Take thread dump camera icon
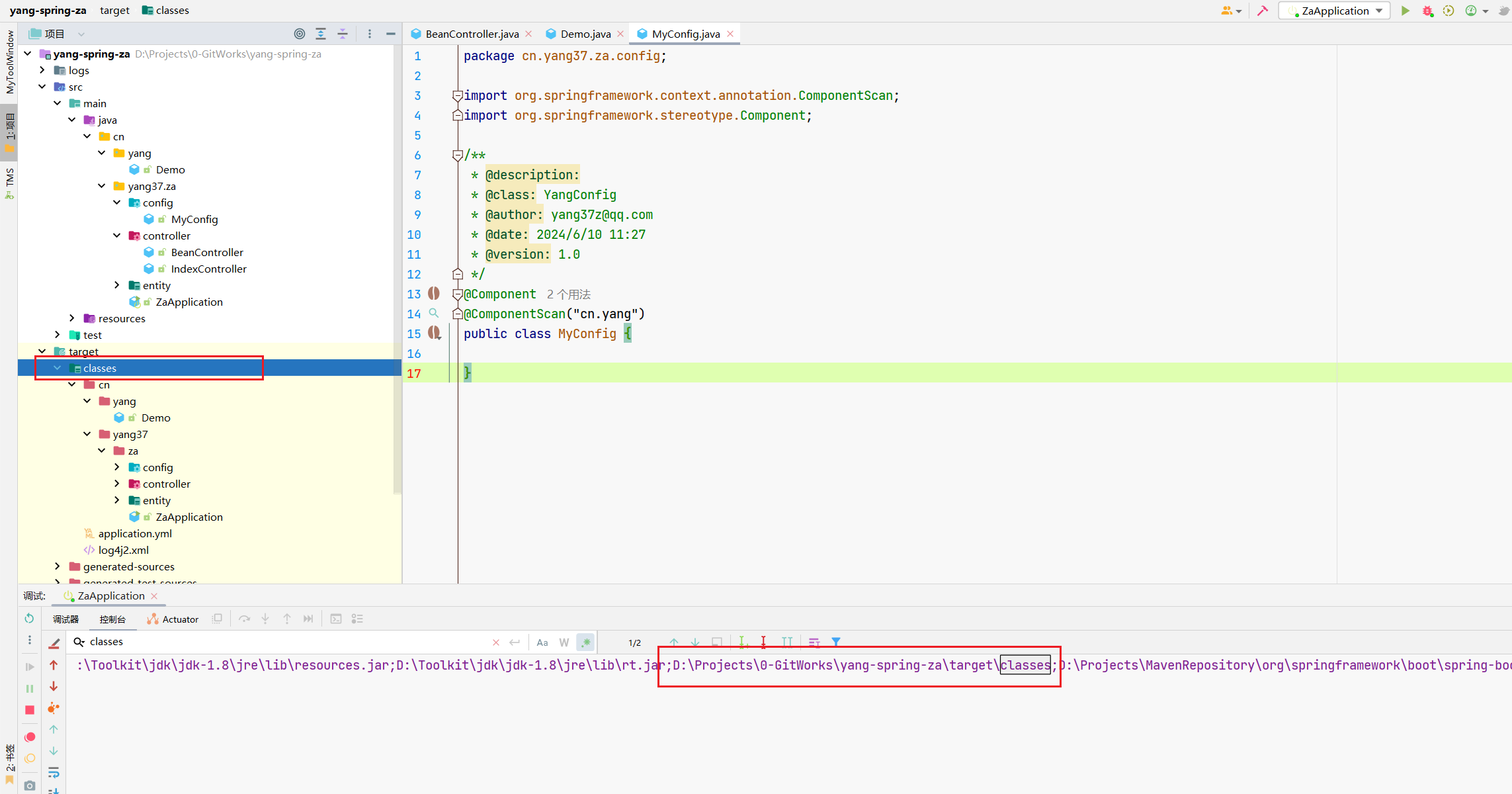The height and width of the screenshot is (794, 1512). 30,785
